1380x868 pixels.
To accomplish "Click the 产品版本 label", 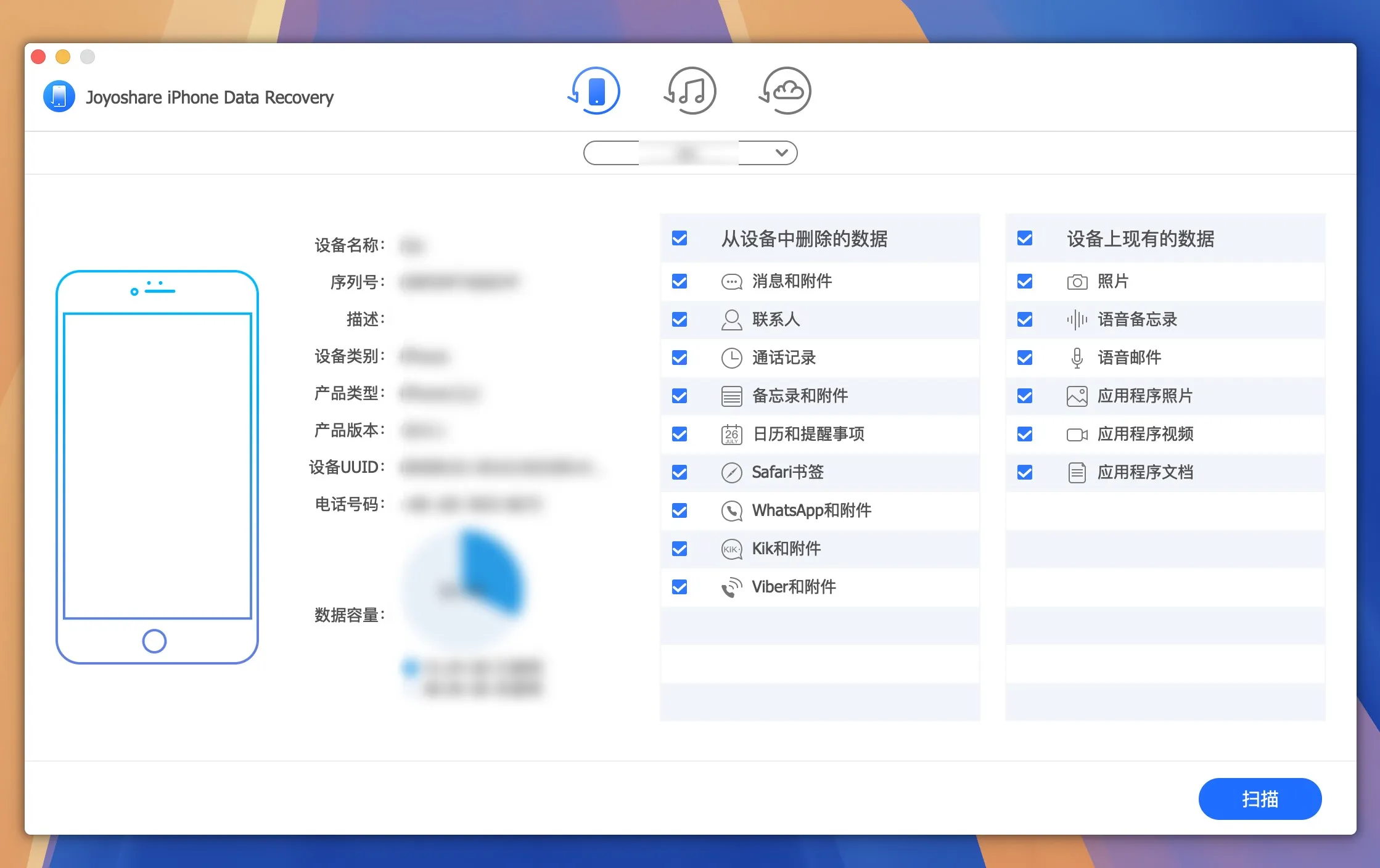I will [350, 430].
